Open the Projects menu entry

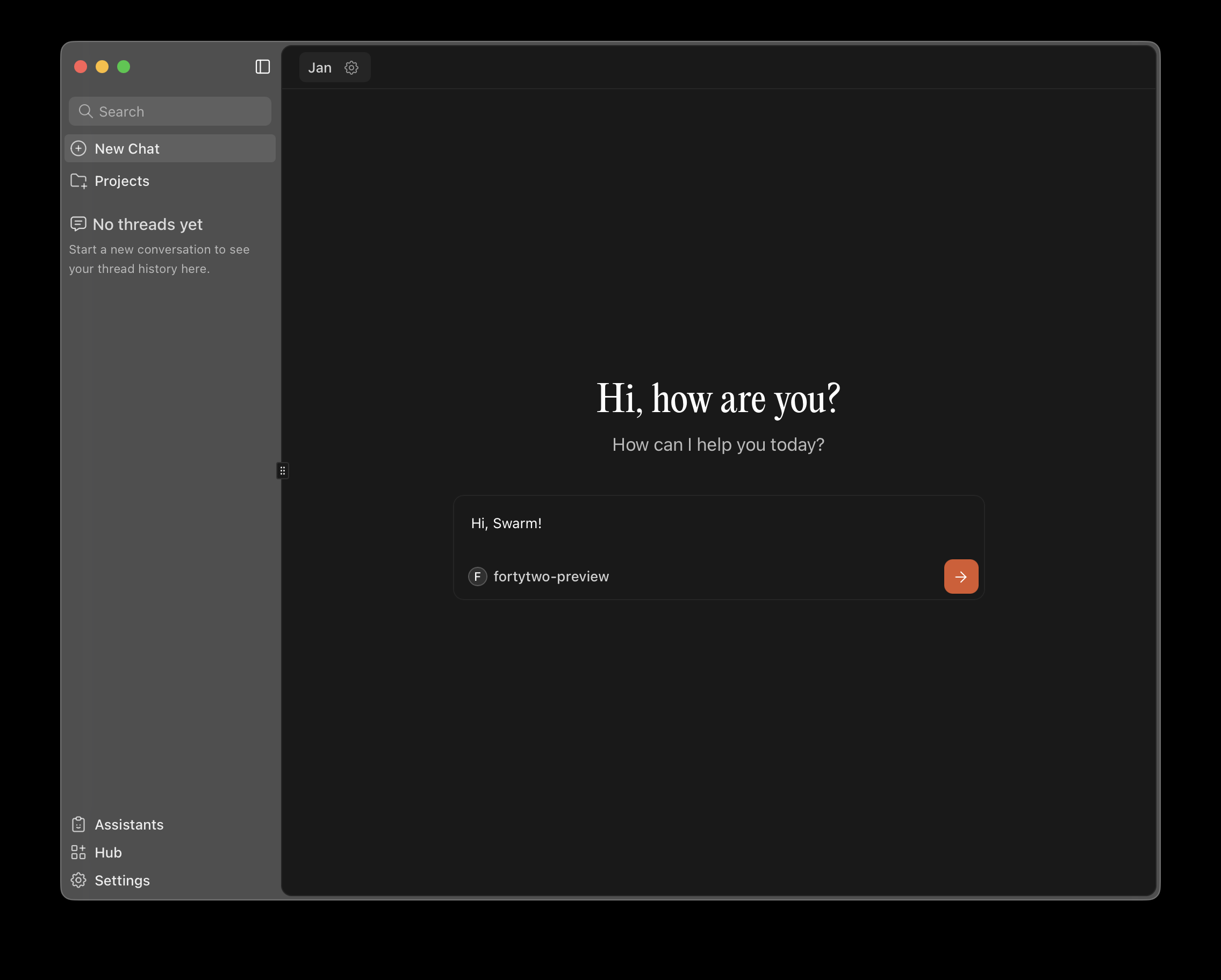[x=122, y=181]
